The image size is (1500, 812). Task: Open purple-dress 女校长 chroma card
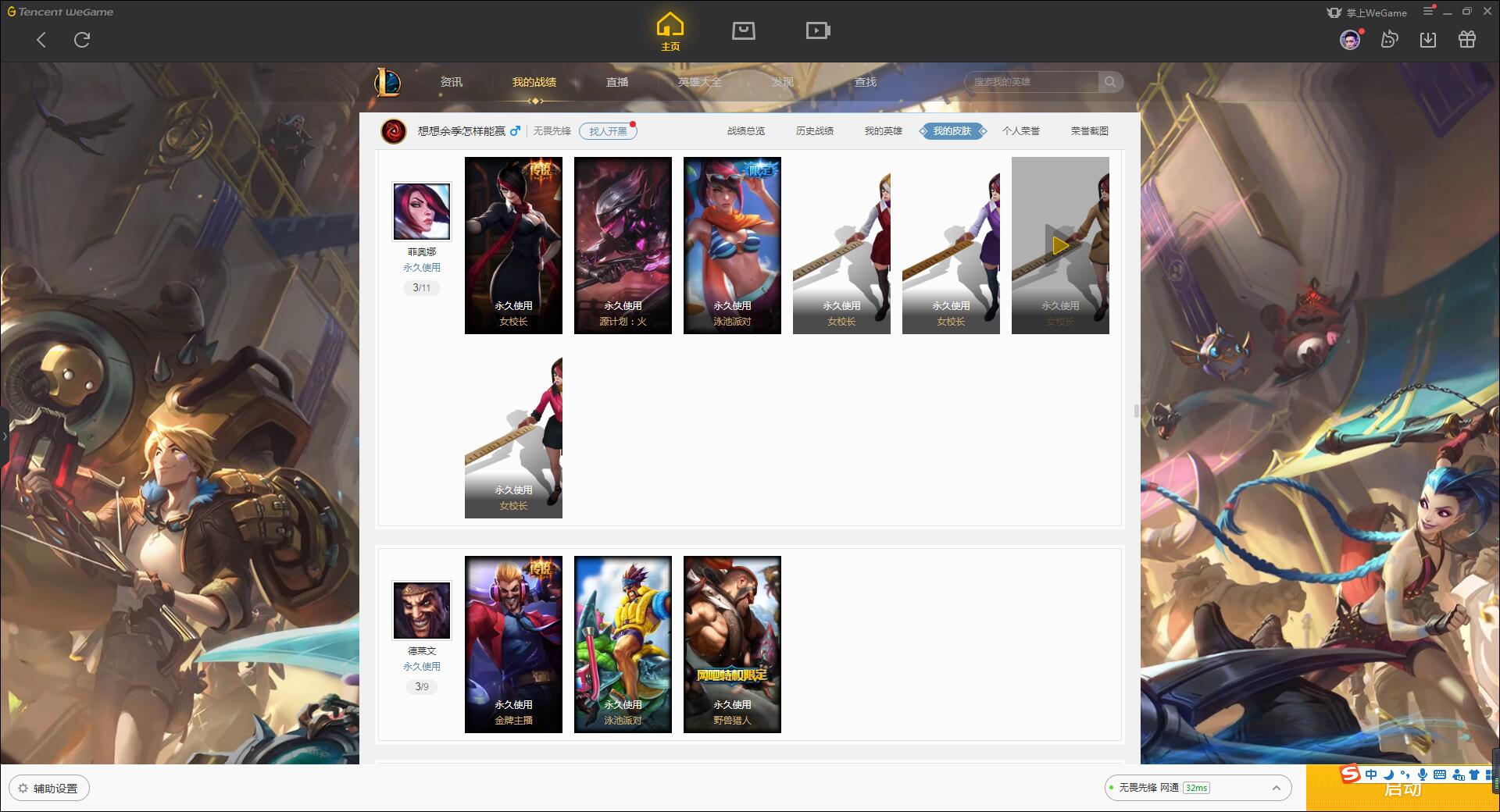(x=951, y=245)
